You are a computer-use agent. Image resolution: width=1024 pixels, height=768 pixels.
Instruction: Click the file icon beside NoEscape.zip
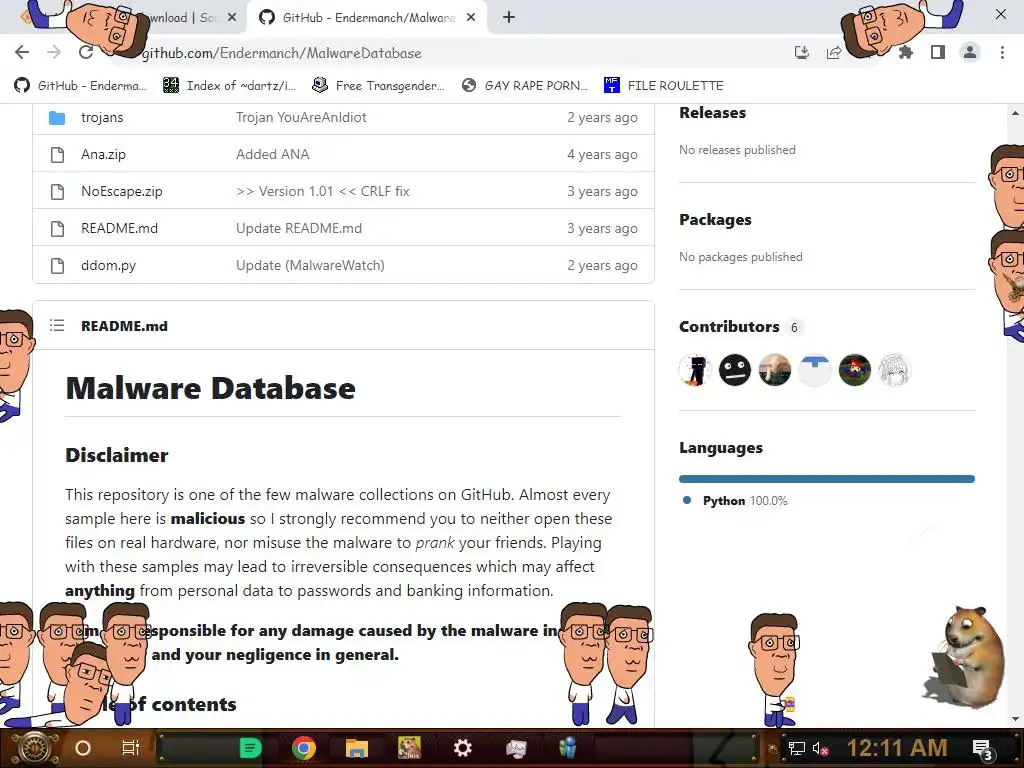[x=57, y=191]
